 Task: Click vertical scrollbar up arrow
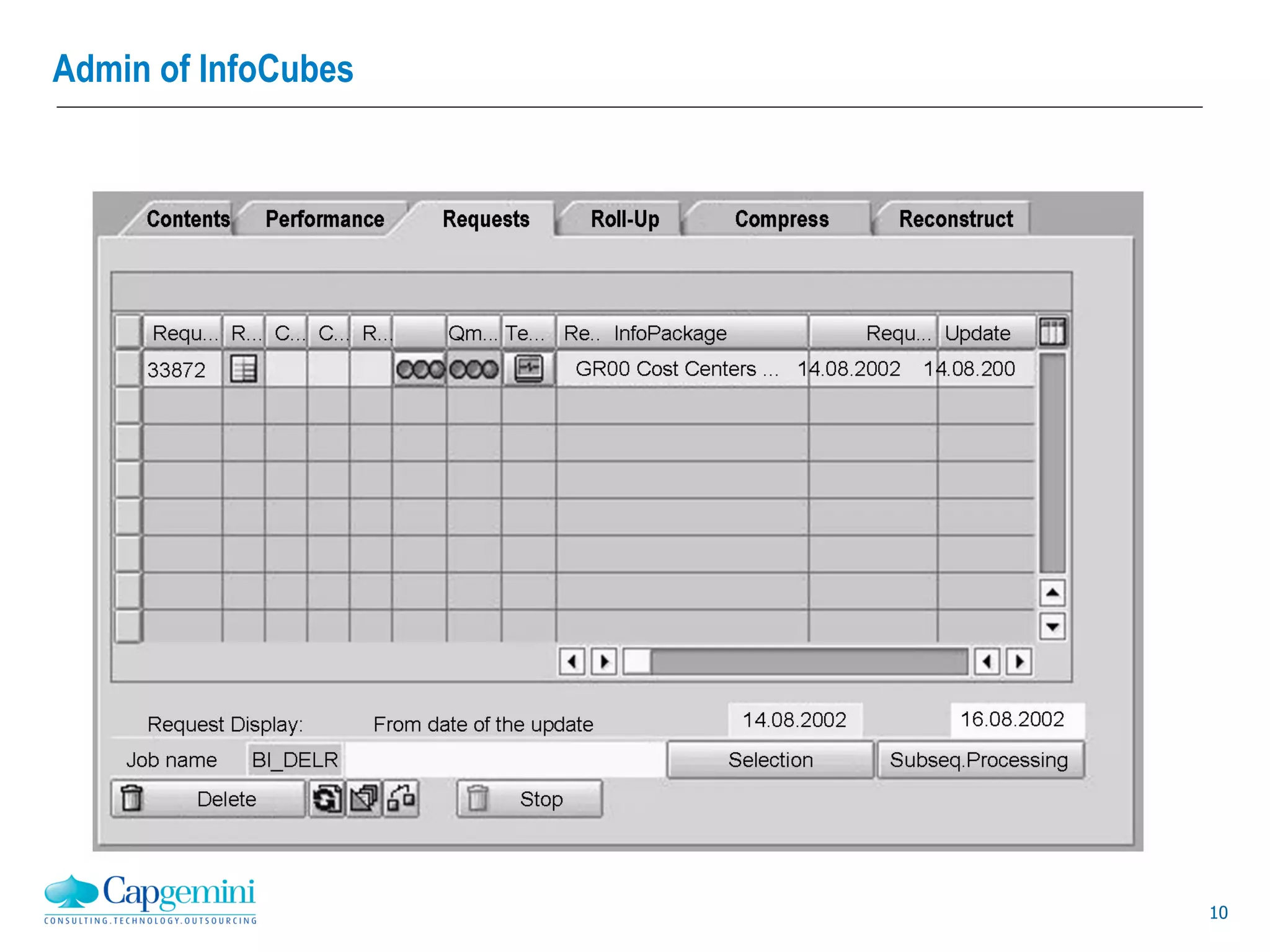1052,593
